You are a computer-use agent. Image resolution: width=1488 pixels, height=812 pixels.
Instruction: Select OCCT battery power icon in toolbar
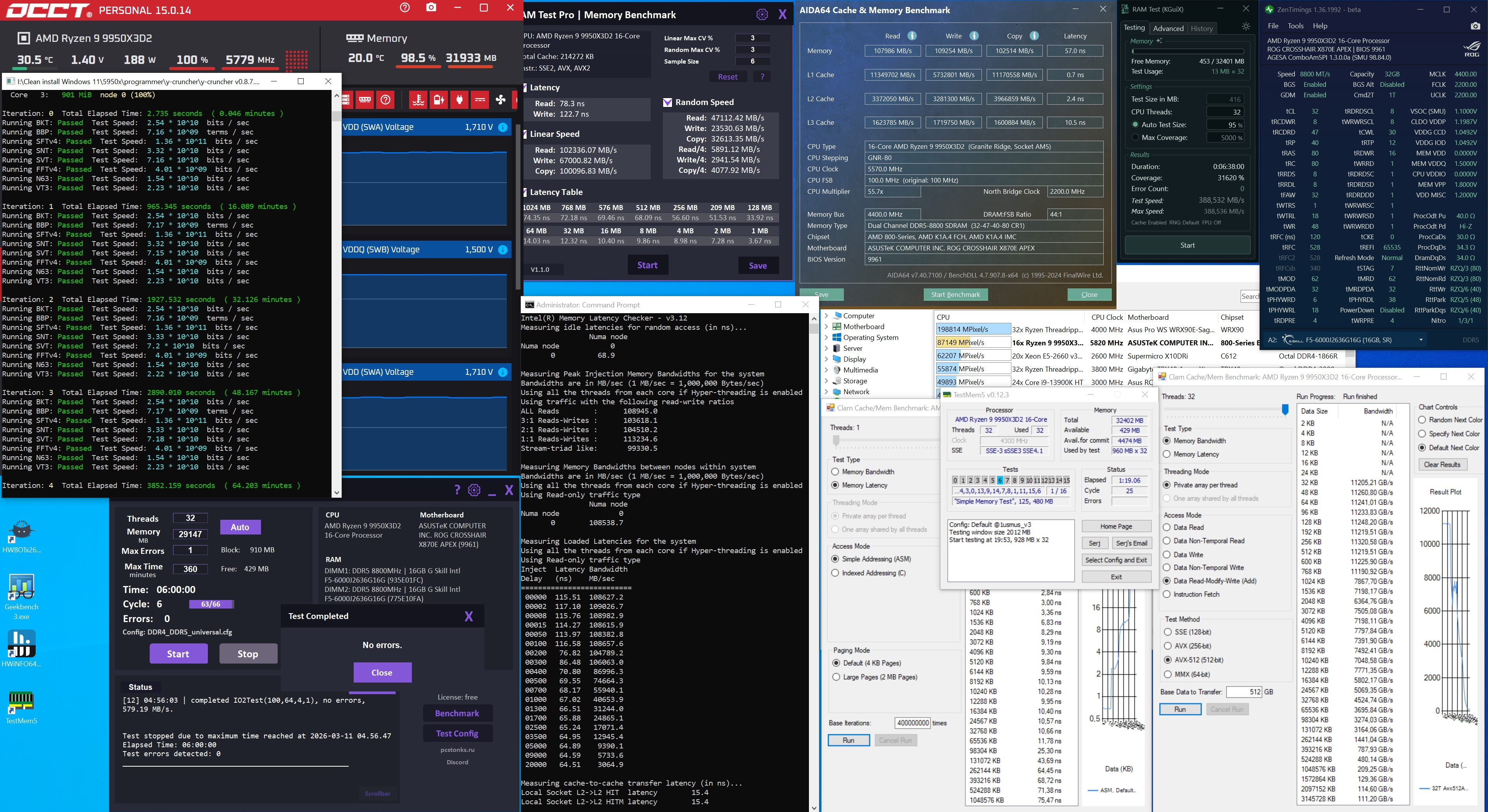pos(439,100)
